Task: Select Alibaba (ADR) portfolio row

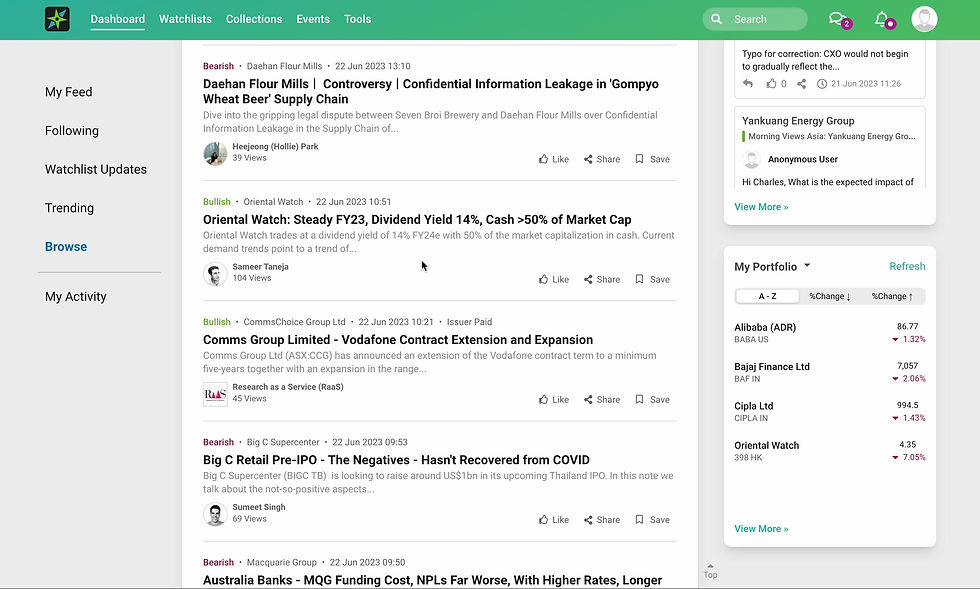Action: (829, 333)
